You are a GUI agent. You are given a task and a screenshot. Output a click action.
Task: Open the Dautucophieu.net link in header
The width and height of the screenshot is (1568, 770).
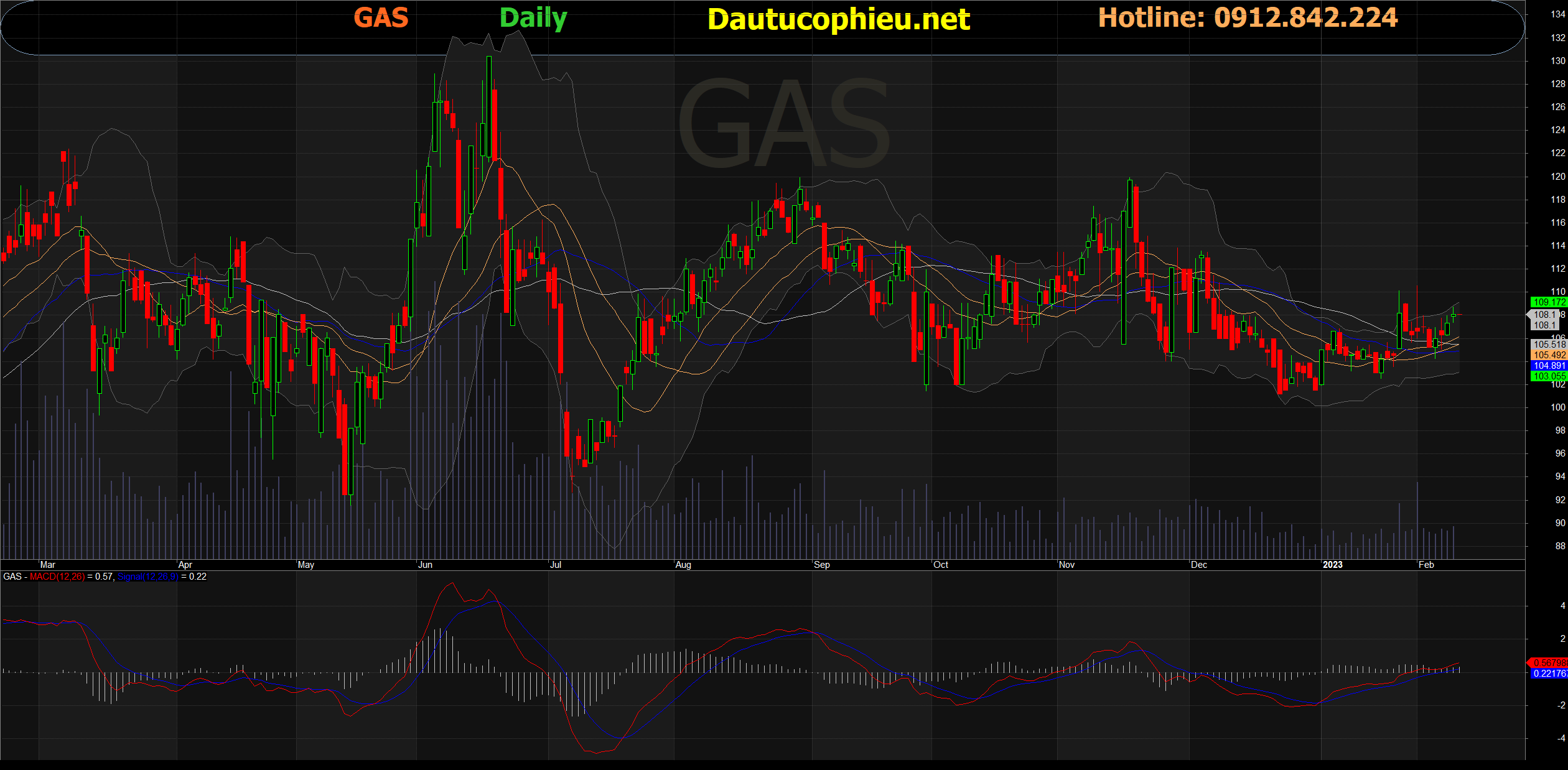(x=838, y=20)
